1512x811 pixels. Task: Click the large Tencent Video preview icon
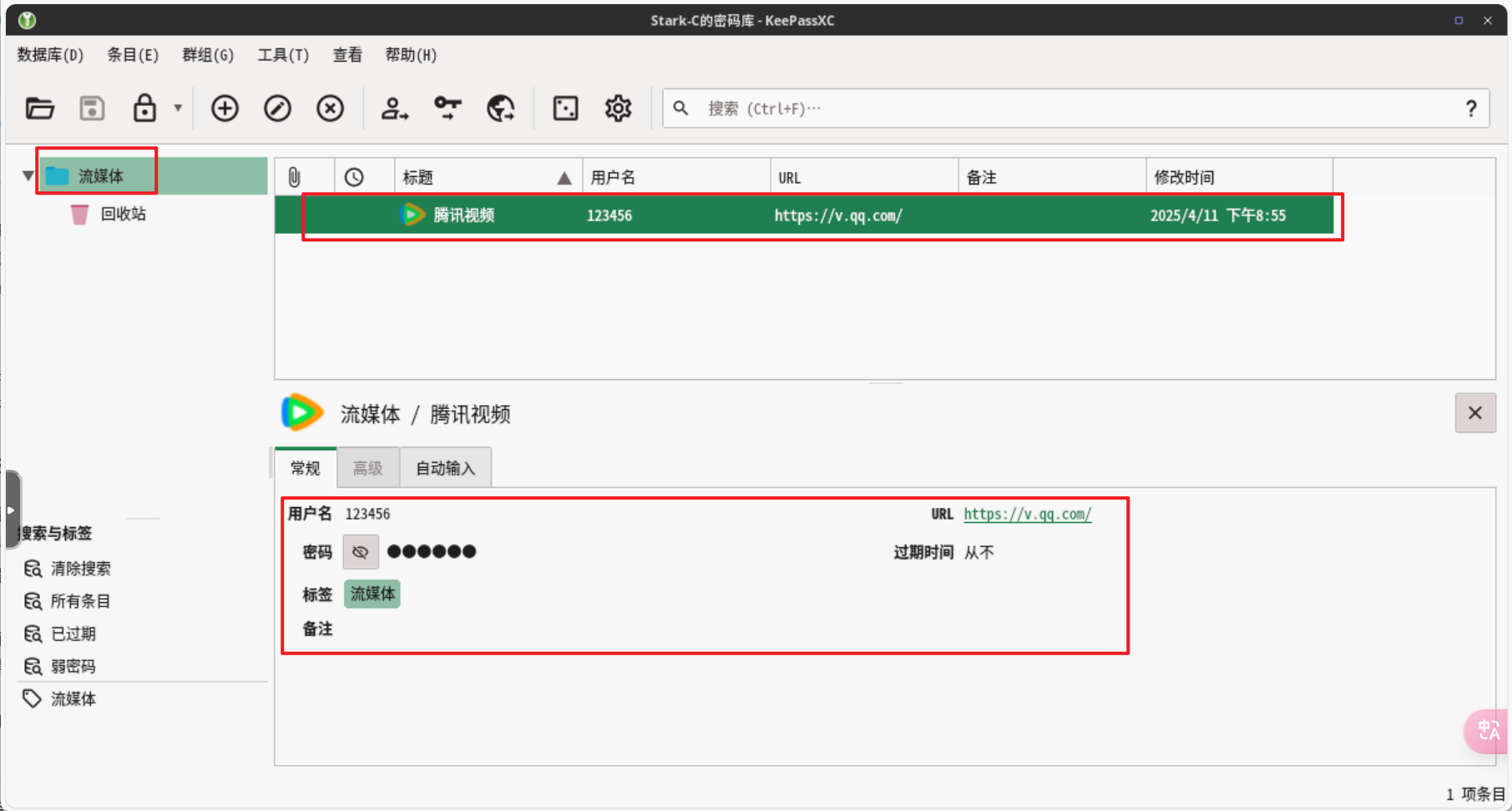tap(302, 413)
